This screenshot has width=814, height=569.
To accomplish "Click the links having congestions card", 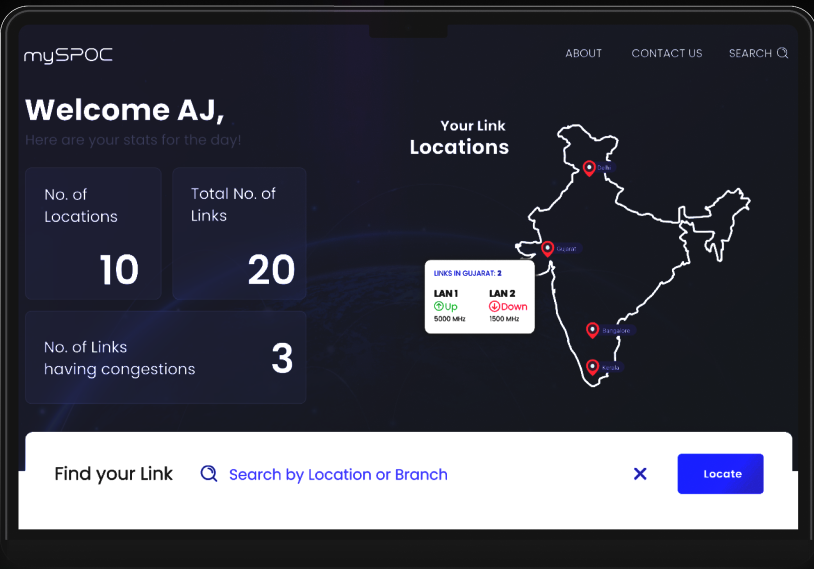I will pyautogui.click(x=165, y=357).
